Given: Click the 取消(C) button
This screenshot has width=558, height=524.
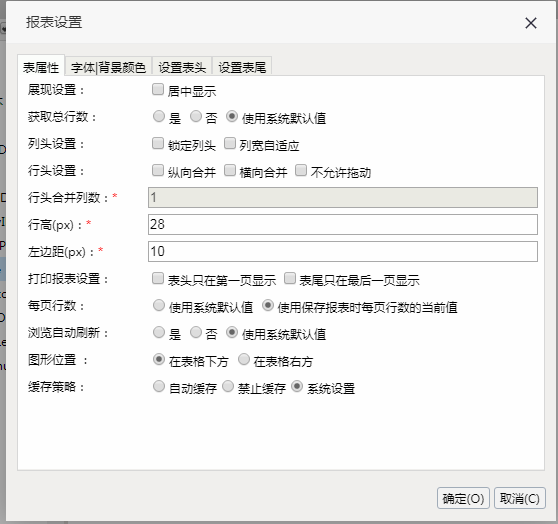Looking at the screenshot, I should 520,498.
